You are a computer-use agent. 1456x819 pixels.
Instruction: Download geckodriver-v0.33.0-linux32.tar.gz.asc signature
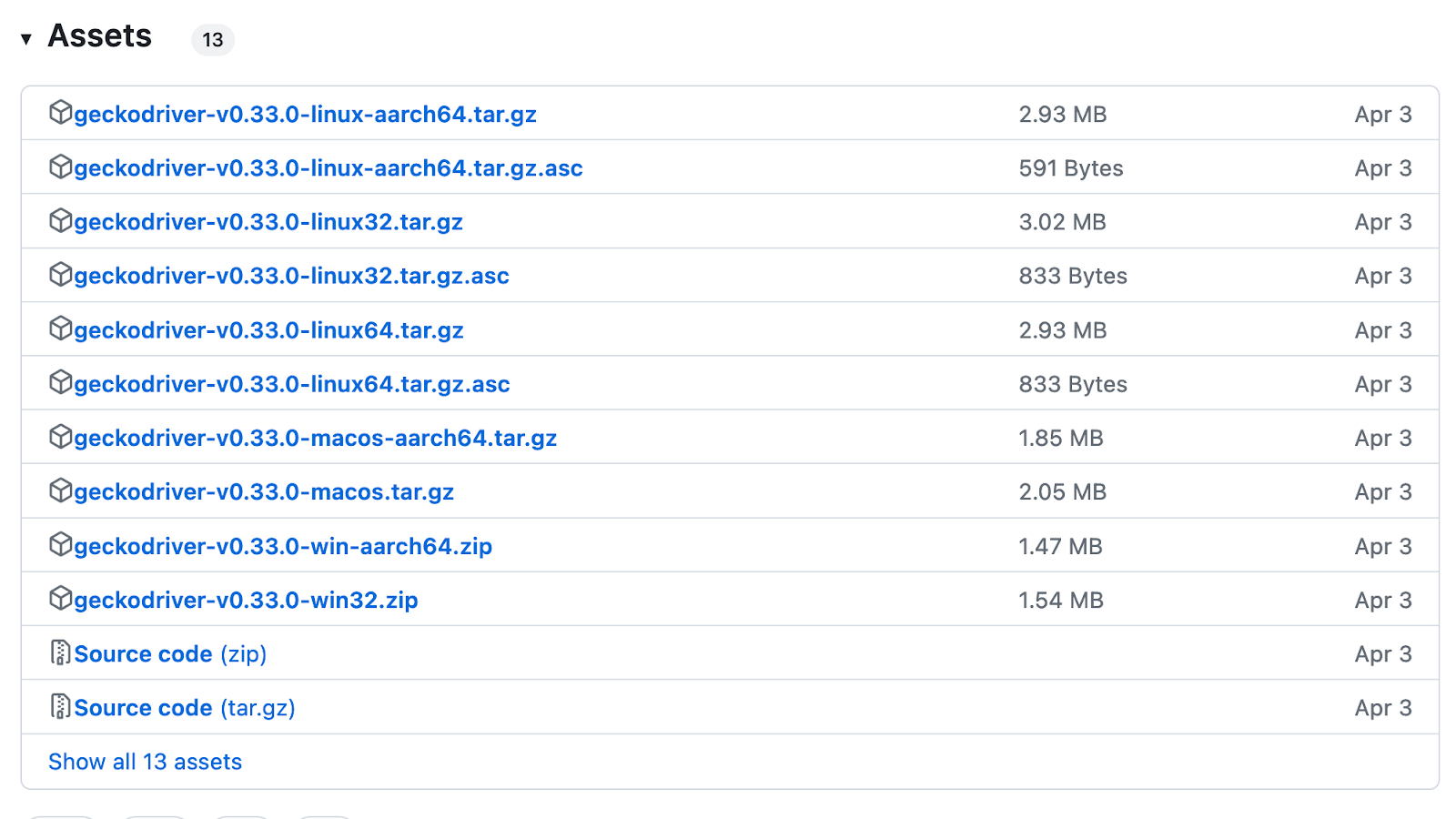(291, 277)
